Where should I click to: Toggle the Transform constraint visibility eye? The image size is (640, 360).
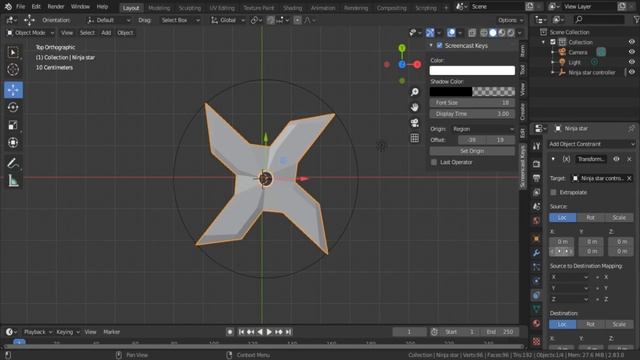pyautogui.click(x=616, y=159)
